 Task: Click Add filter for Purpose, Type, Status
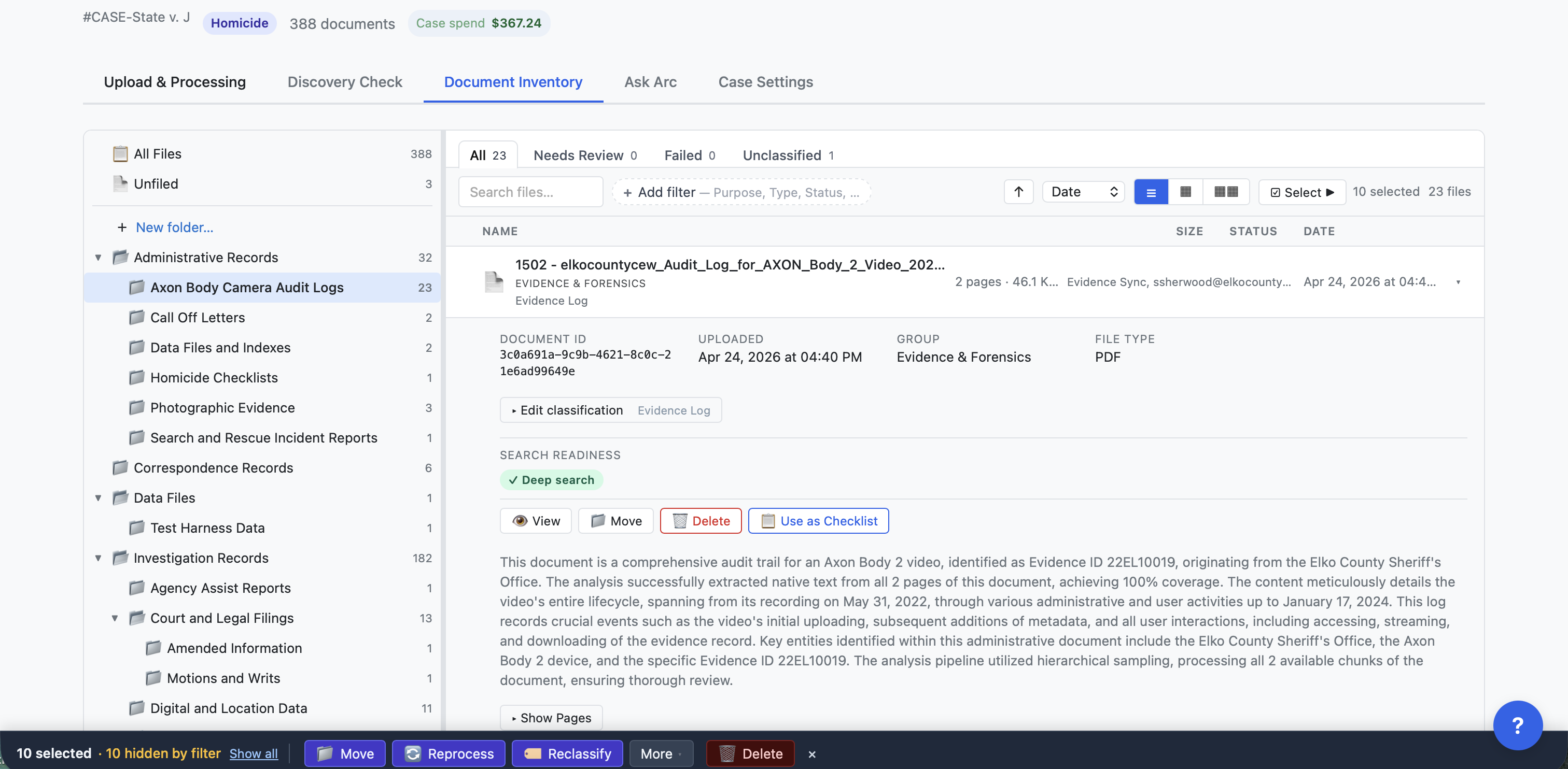pyautogui.click(x=741, y=192)
